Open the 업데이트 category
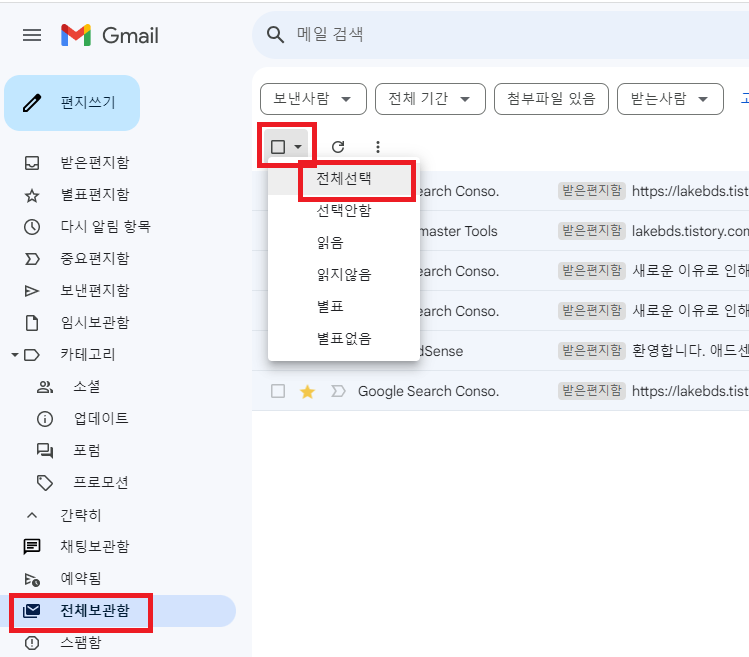 [101, 419]
